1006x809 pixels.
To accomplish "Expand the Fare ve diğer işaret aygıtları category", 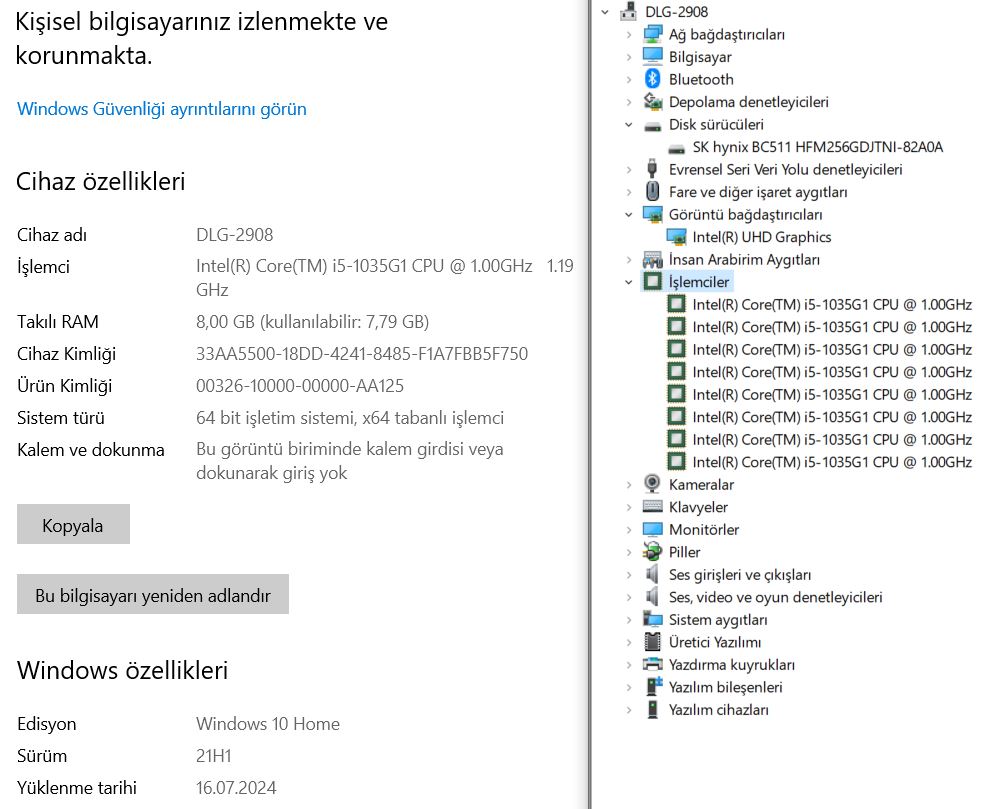I will pyautogui.click(x=629, y=192).
